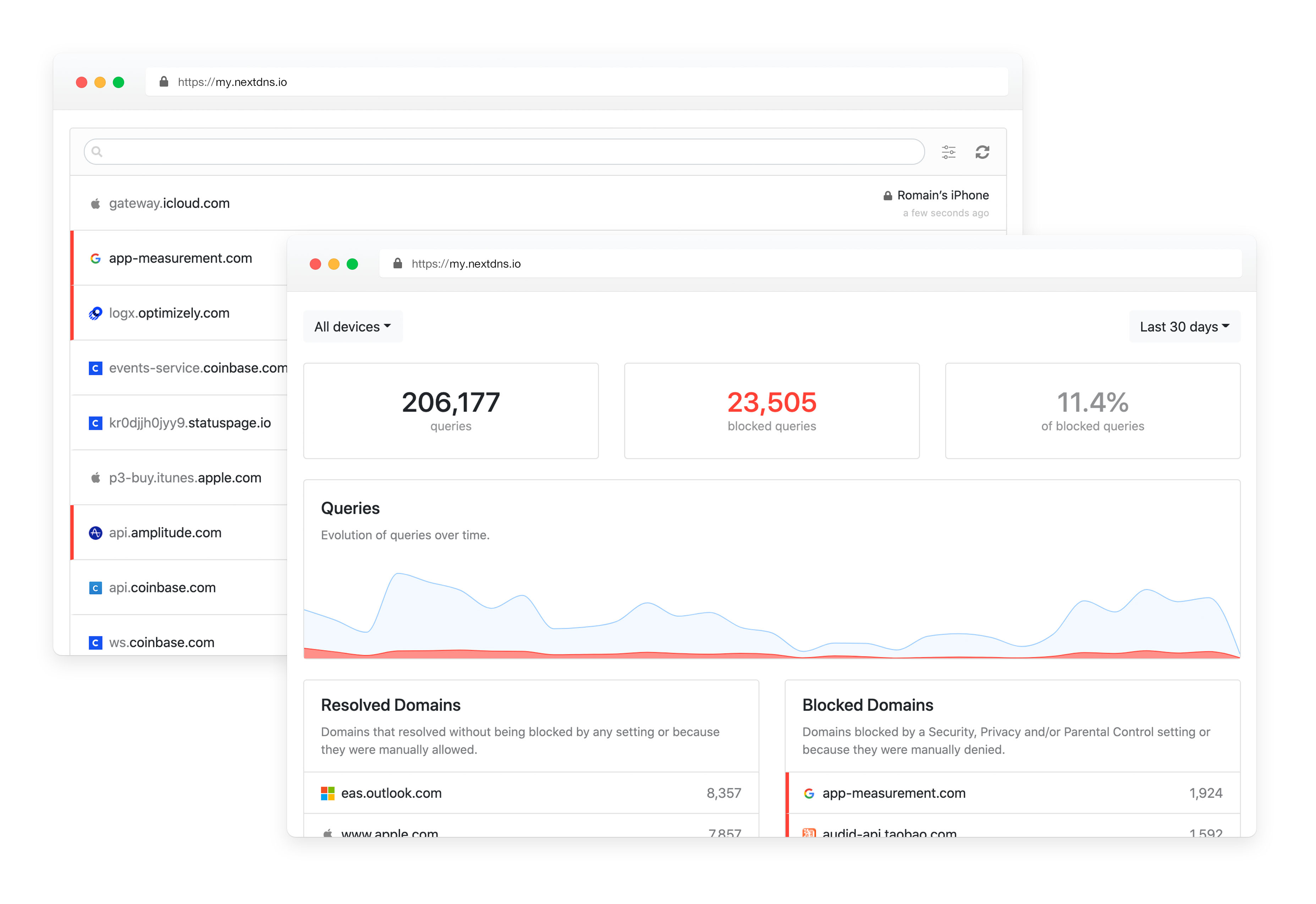Click the logs search input field

click(504, 152)
